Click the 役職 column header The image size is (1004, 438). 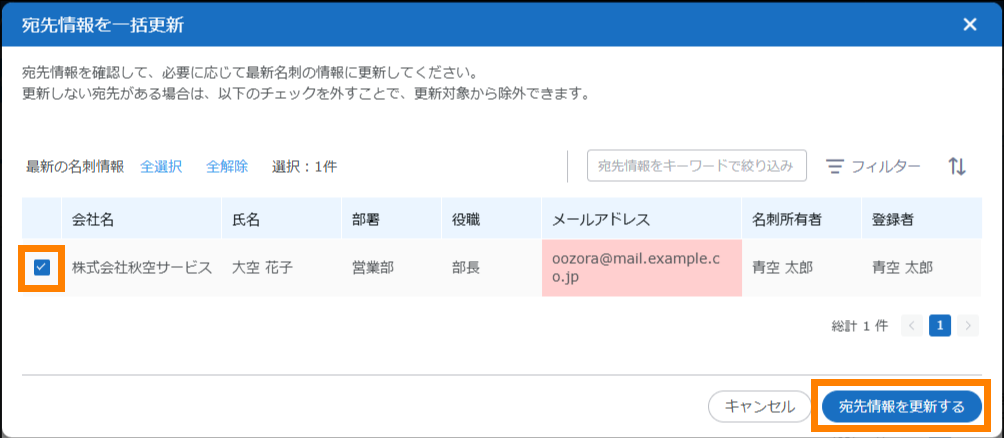466,218
